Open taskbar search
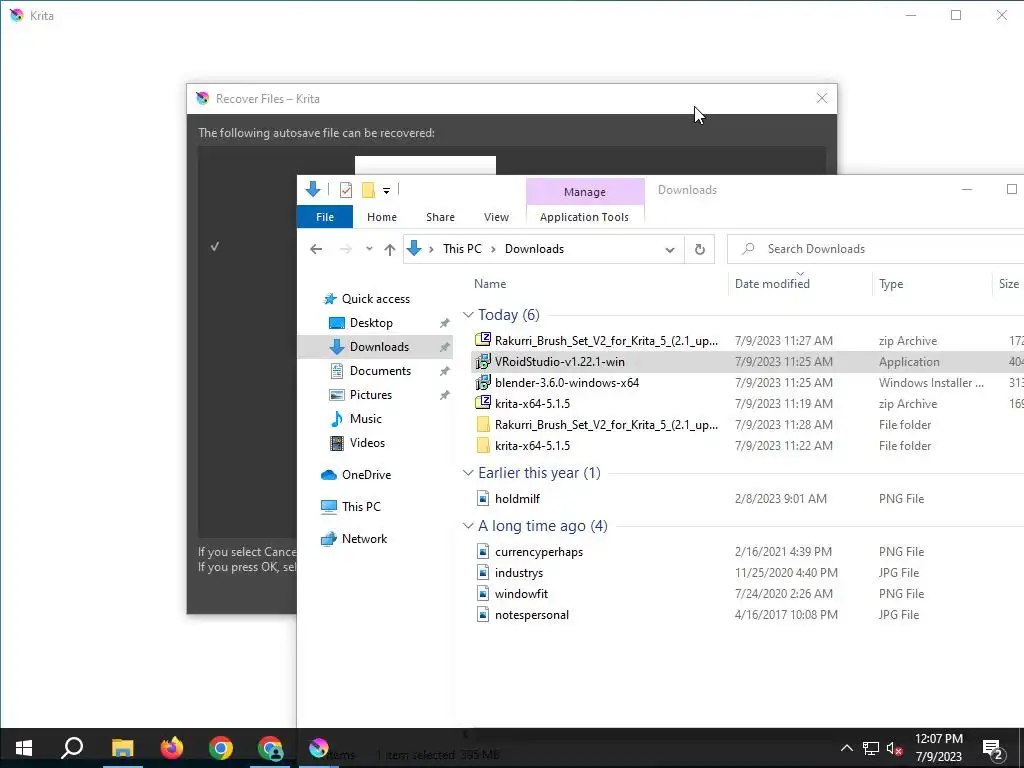1024x768 pixels. coord(72,748)
